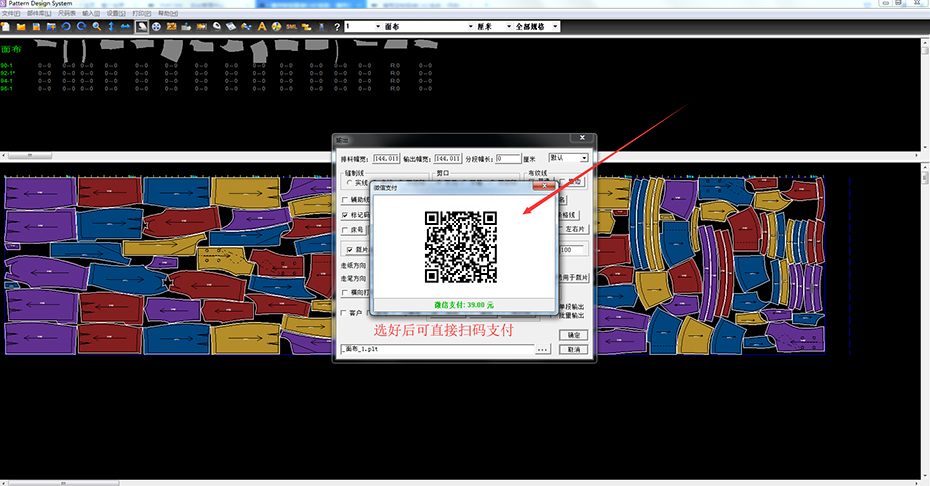The image size is (930, 486).
Task: Click the Save disk icon
Action: coord(36,26)
